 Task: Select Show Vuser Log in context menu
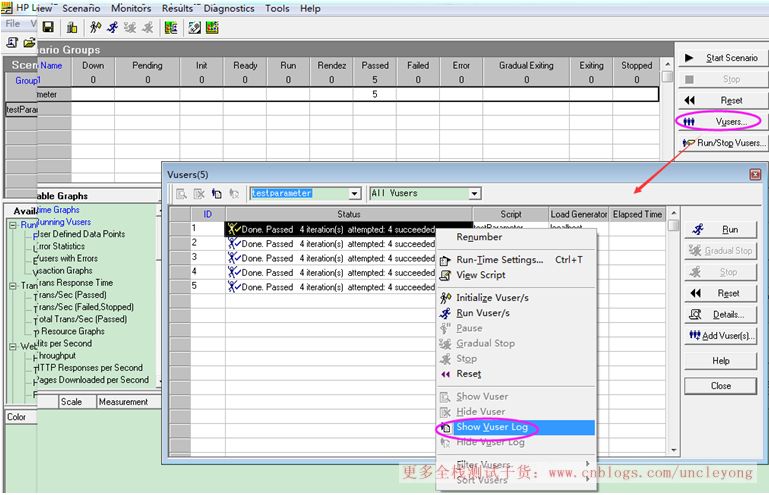(x=516, y=427)
